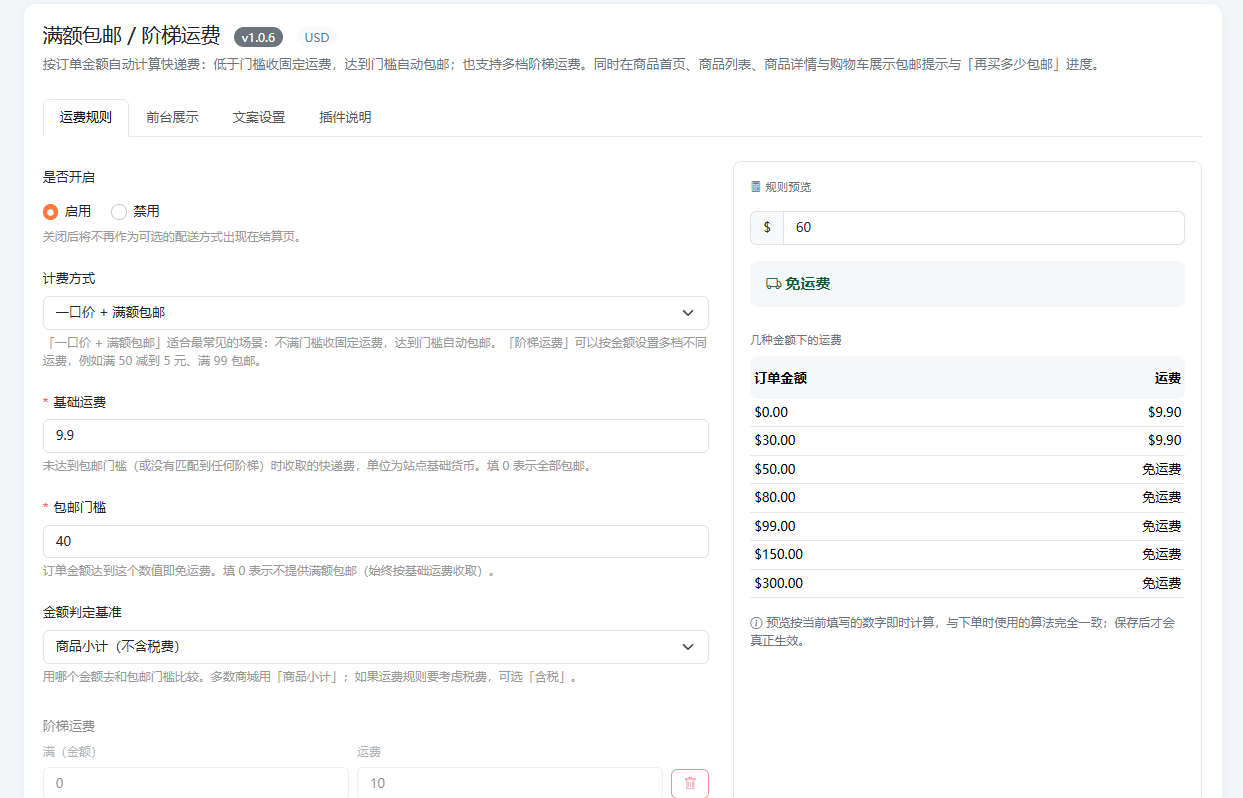Click 免运费 in the $50.00 row
Image resolution: width=1243 pixels, height=798 pixels.
1162,469
